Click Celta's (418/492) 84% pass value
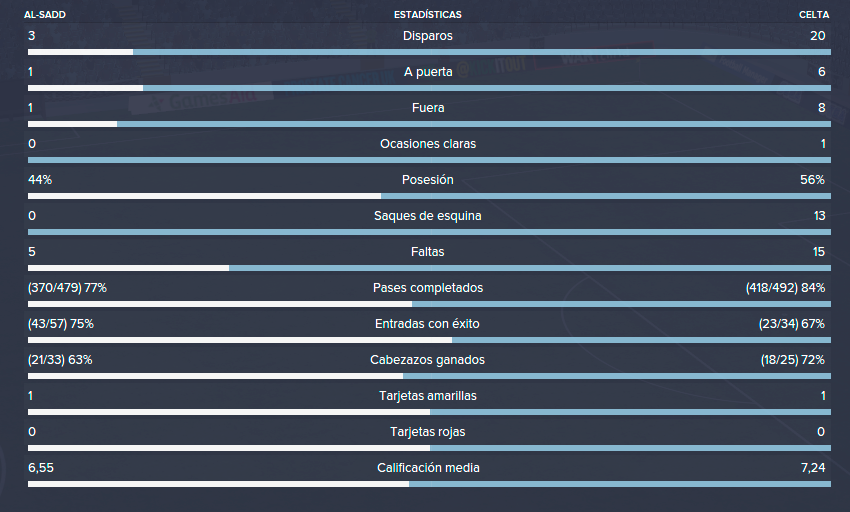 (x=785, y=288)
